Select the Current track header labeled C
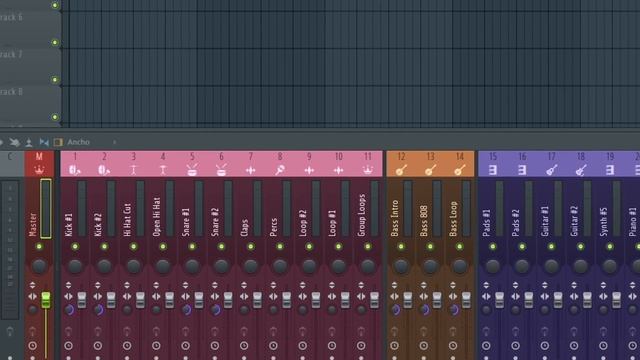The height and width of the screenshot is (360, 640). [x=10, y=164]
